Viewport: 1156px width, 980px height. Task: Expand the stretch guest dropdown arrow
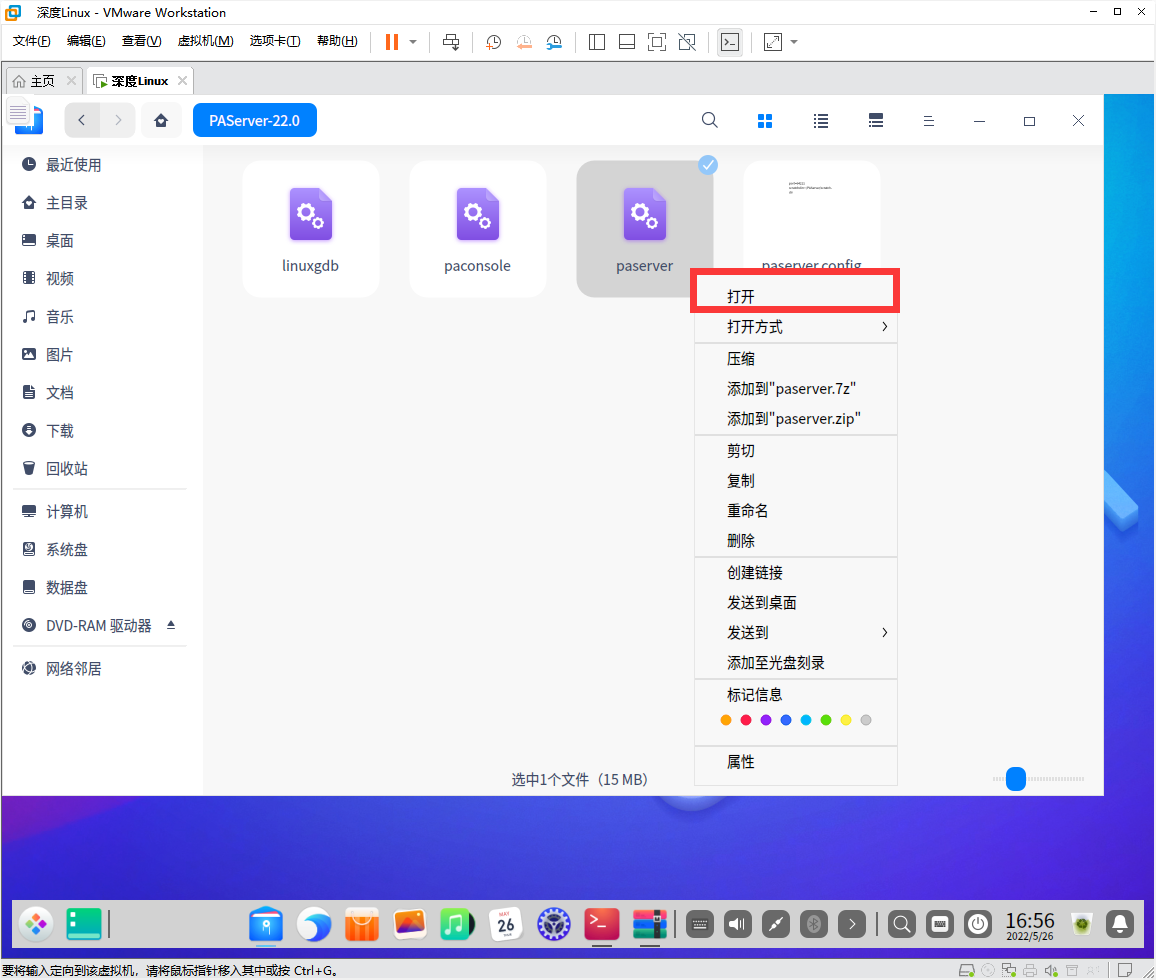[x=794, y=42]
